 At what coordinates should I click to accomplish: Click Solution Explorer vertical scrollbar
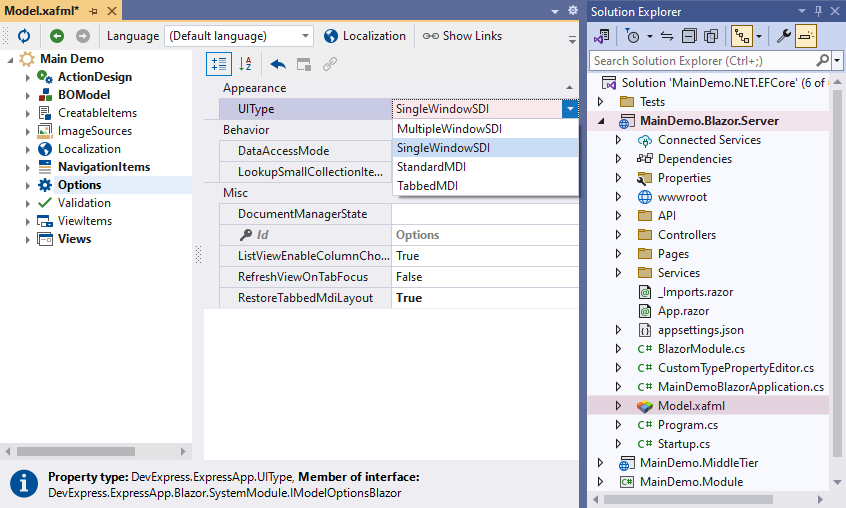[x=837, y=273]
